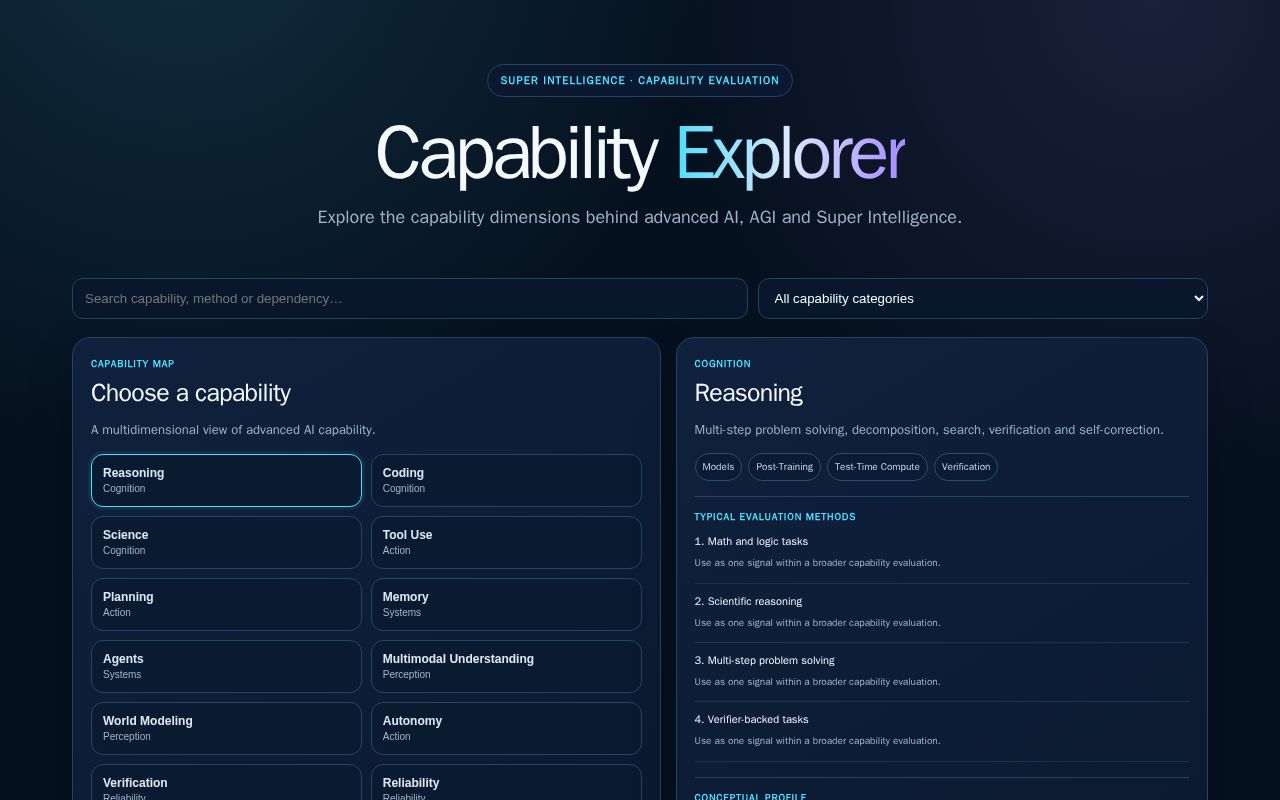Select the Multimodal Understanding capability card

[x=506, y=666]
